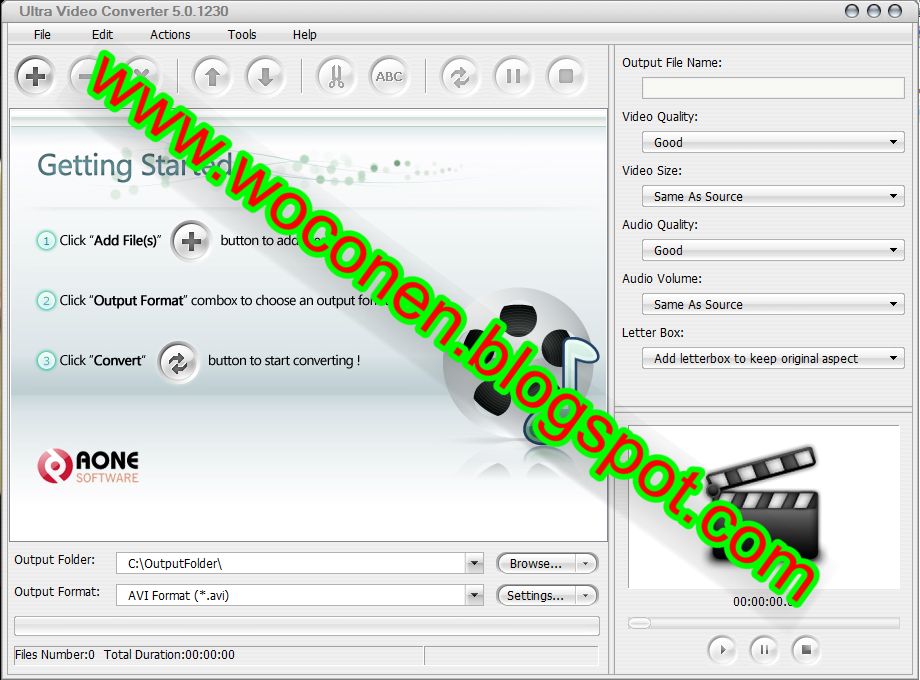The height and width of the screenshot is (680, 920).
Task: Pause conversion using the toolbar pause icon
Action: click(x=513, y=76)
